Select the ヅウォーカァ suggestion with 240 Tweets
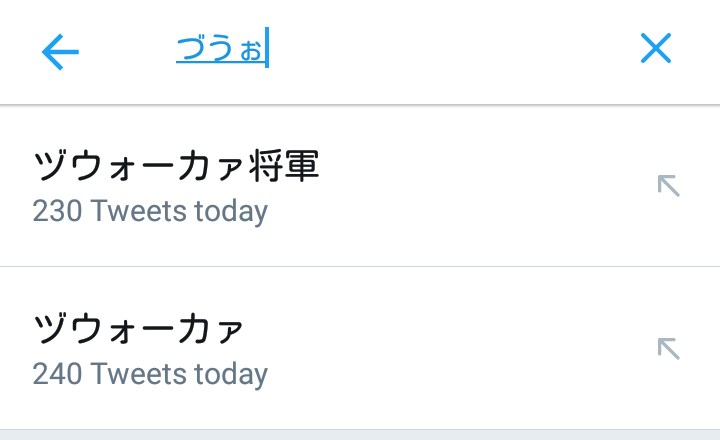This screenshot has width=720, height=440. [x=138, y=329]
